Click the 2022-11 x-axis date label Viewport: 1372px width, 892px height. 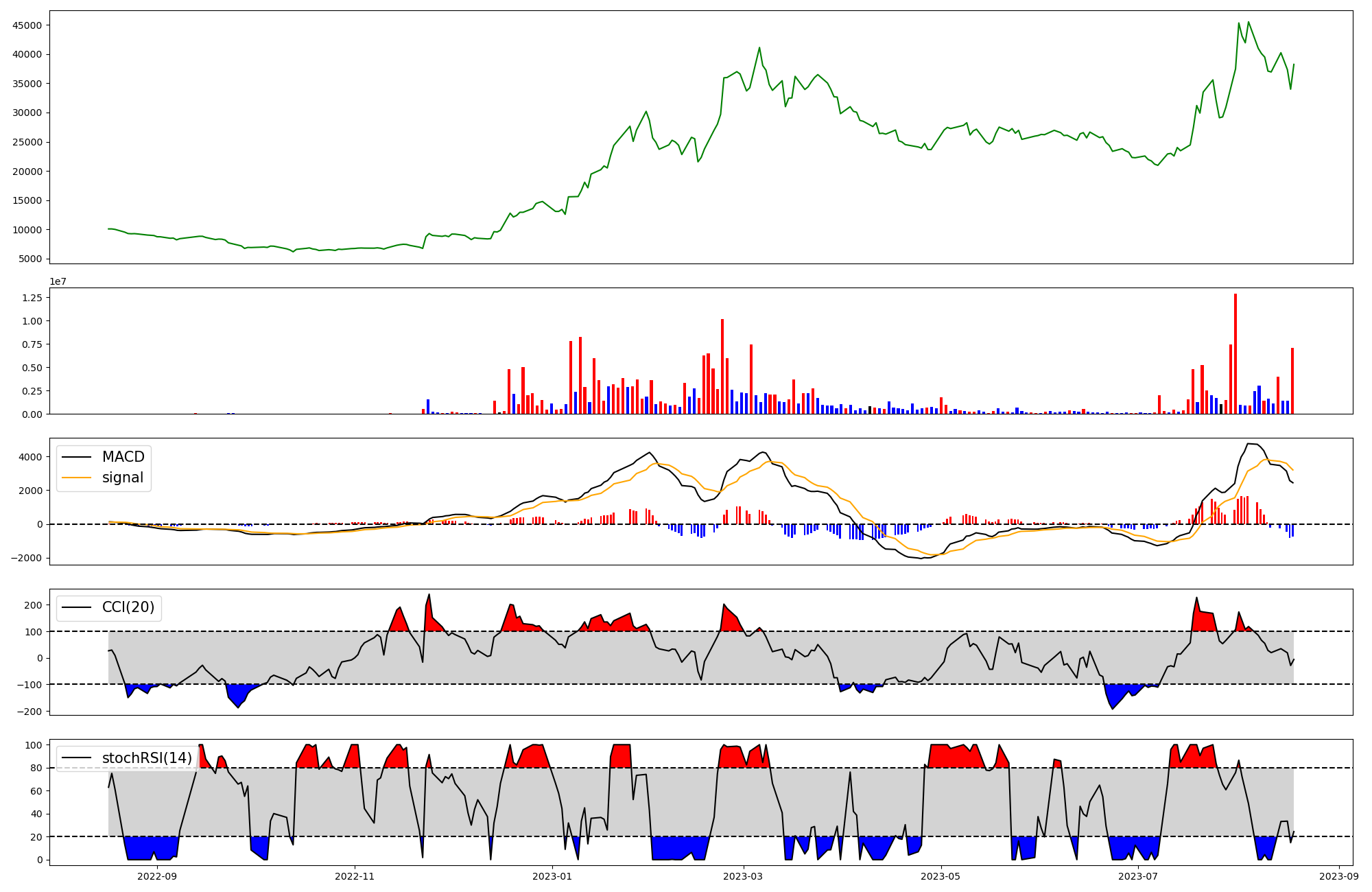pyautogui.click(x=355, y=876)
